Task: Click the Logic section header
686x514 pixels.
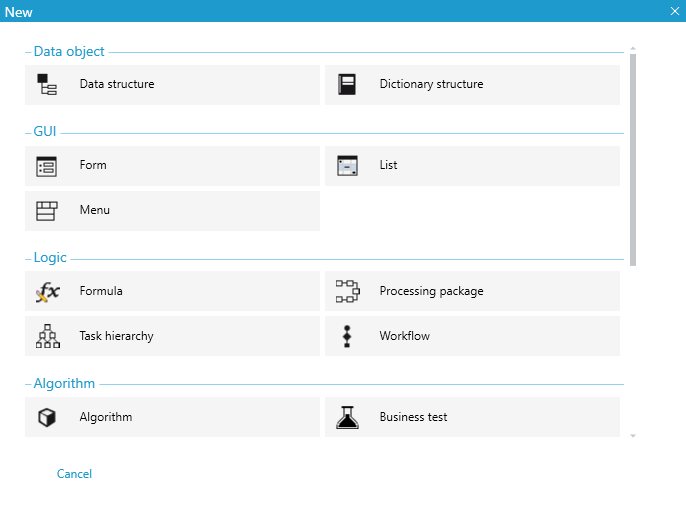Action: [x=50, y=258]
